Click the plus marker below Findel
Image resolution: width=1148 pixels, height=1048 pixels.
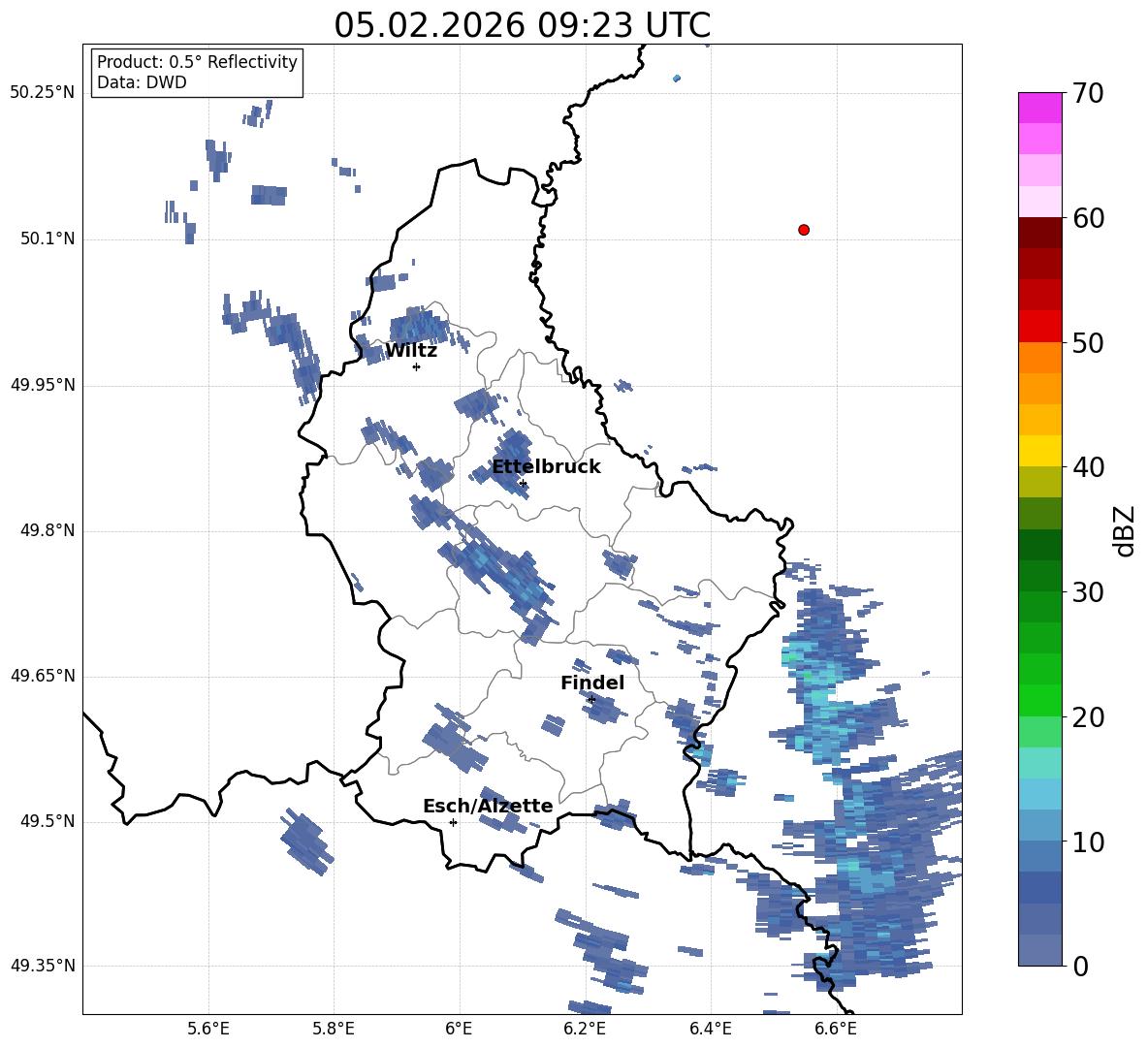pos(591,700)
